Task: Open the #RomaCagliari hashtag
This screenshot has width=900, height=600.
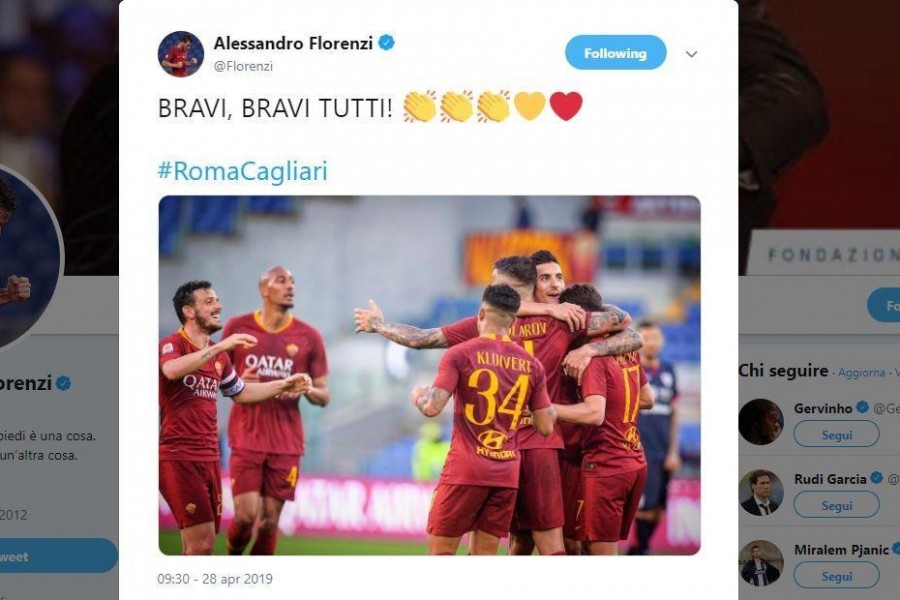Action: coord(242,171)
